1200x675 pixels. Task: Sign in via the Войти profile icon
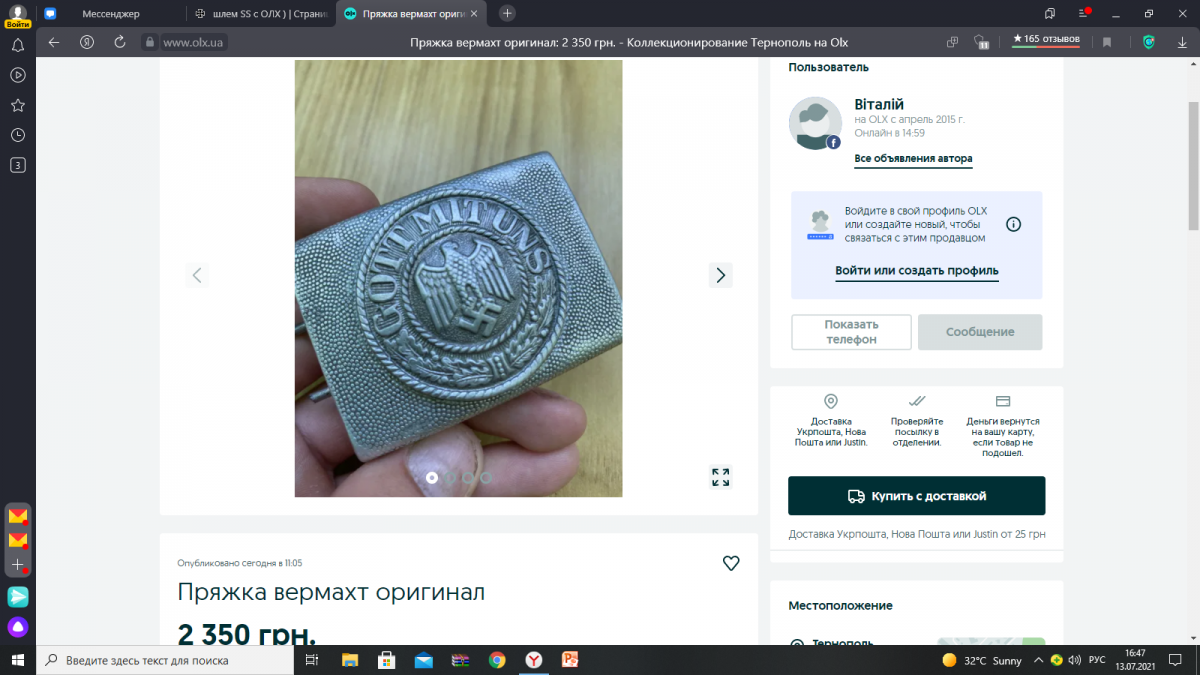17,14
